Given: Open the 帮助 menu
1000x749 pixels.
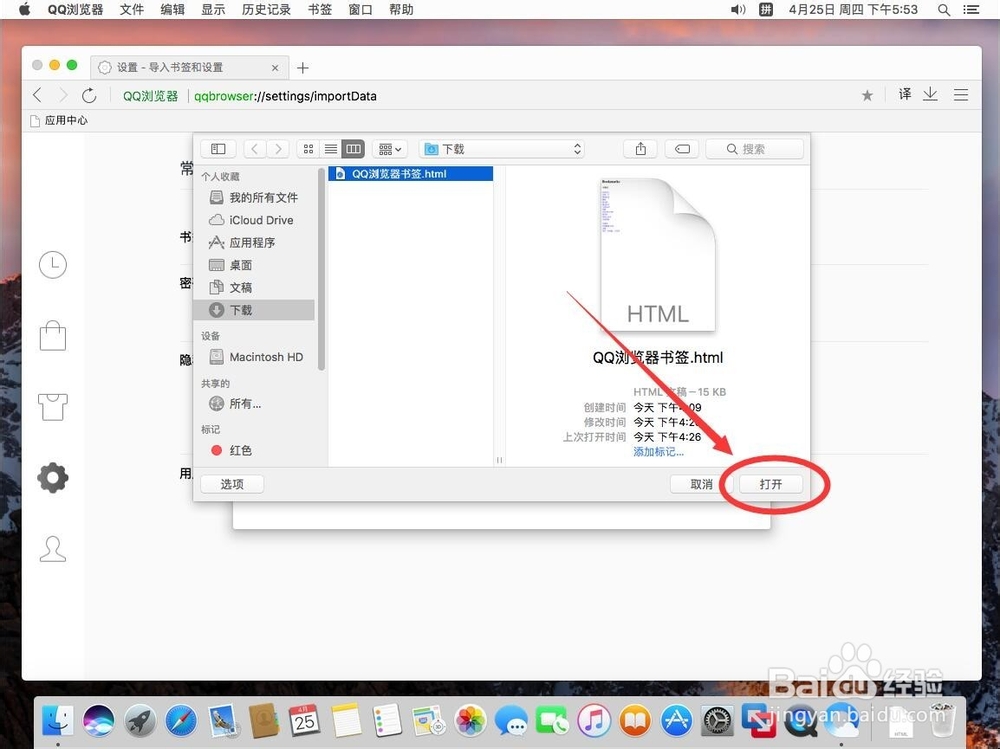Looking at the screenshot, I should tap(401, 10).
